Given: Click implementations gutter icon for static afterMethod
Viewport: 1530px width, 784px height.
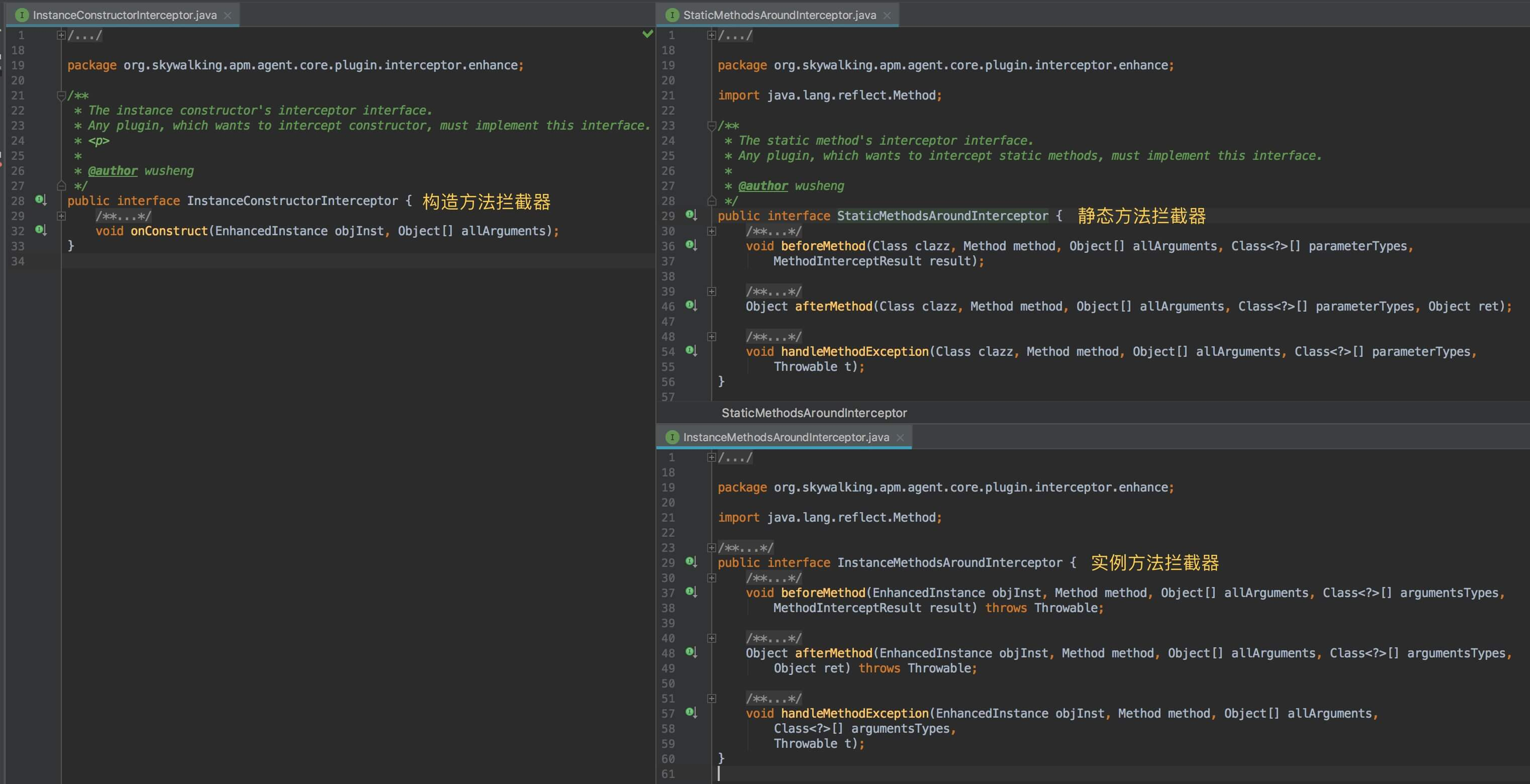Looking at the screenshot, I should 691,306.
